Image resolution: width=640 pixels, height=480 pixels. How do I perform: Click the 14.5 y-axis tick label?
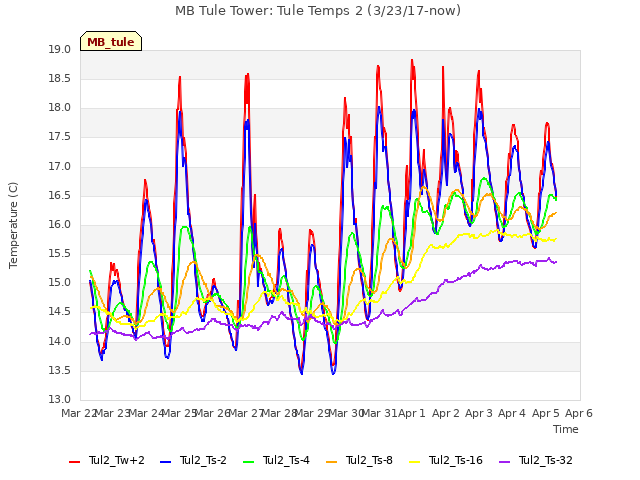tap(60, 312)
